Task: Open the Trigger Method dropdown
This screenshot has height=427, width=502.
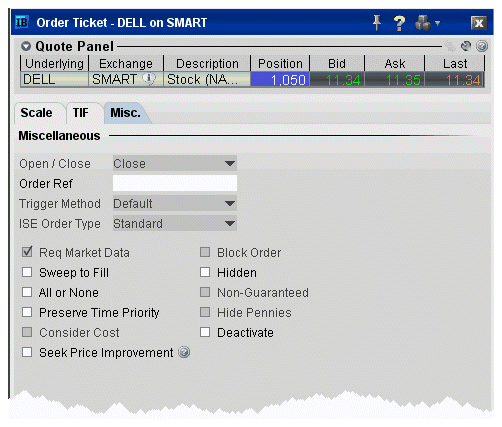Action: [x=175, y=203]
